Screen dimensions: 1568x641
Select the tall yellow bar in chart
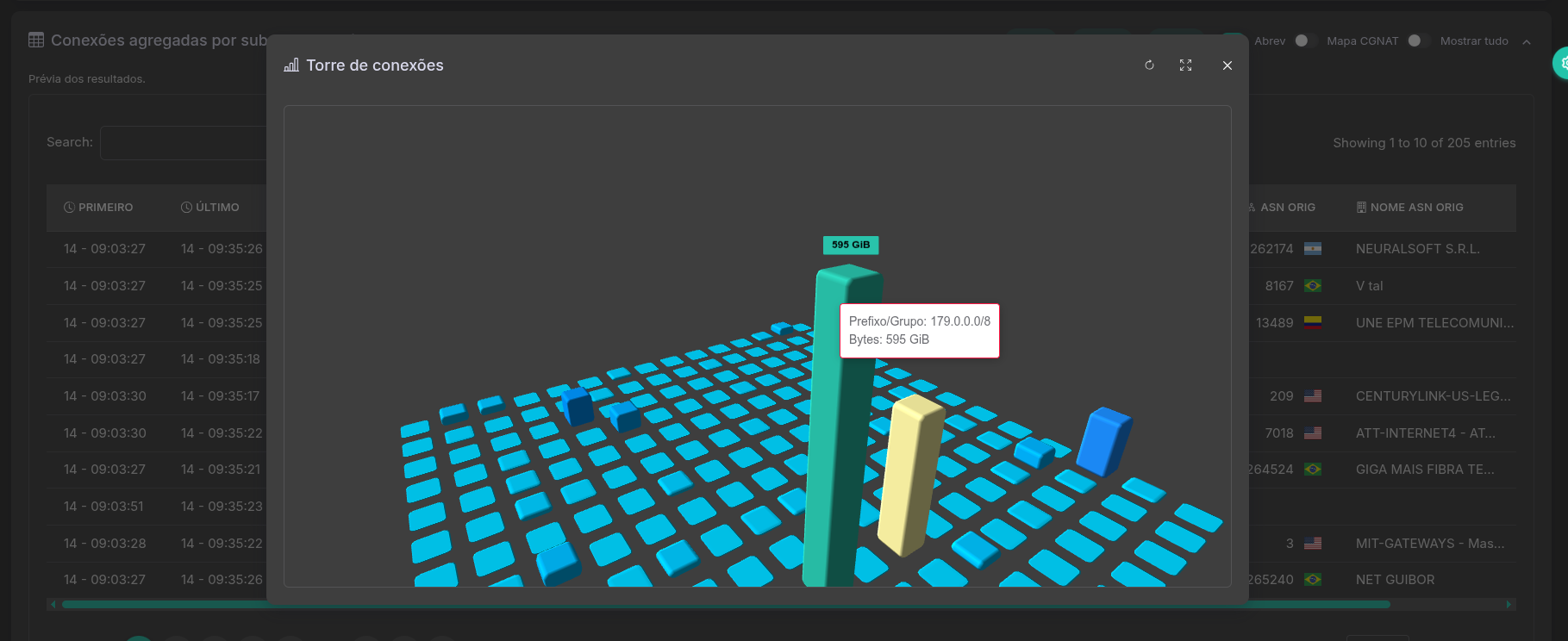pyautogui.click(x=910, y=474)
